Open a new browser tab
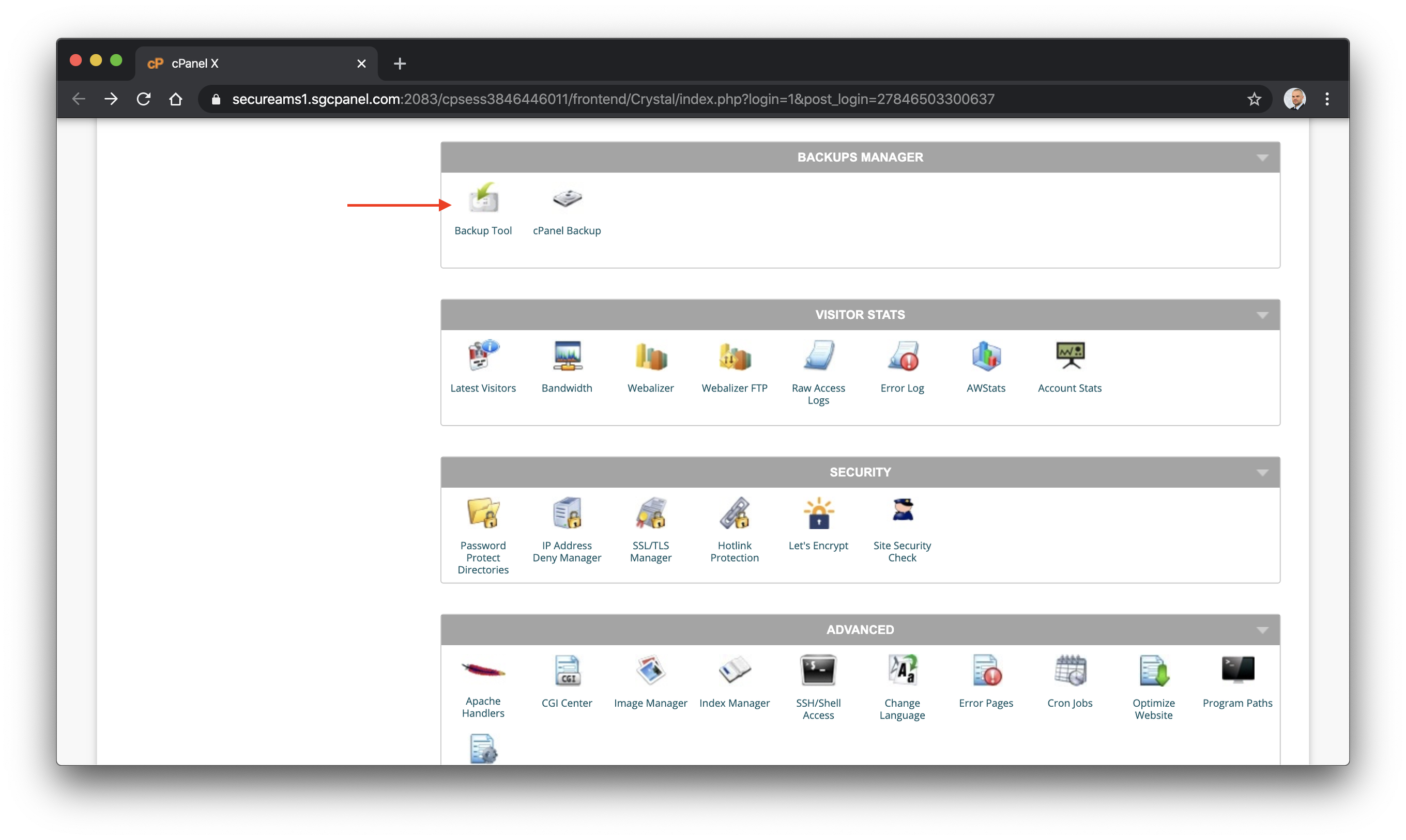 (400, 64)
